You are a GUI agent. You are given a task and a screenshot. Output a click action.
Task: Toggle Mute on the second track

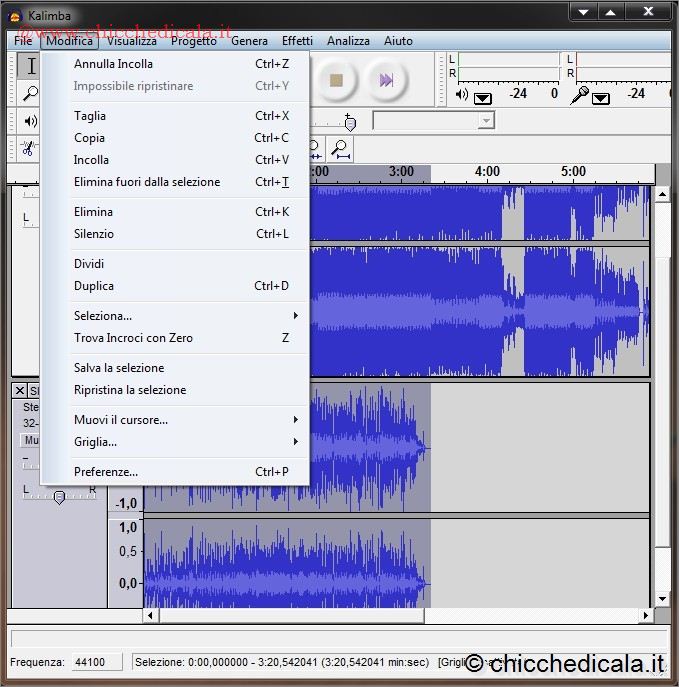tap(31, 440)
